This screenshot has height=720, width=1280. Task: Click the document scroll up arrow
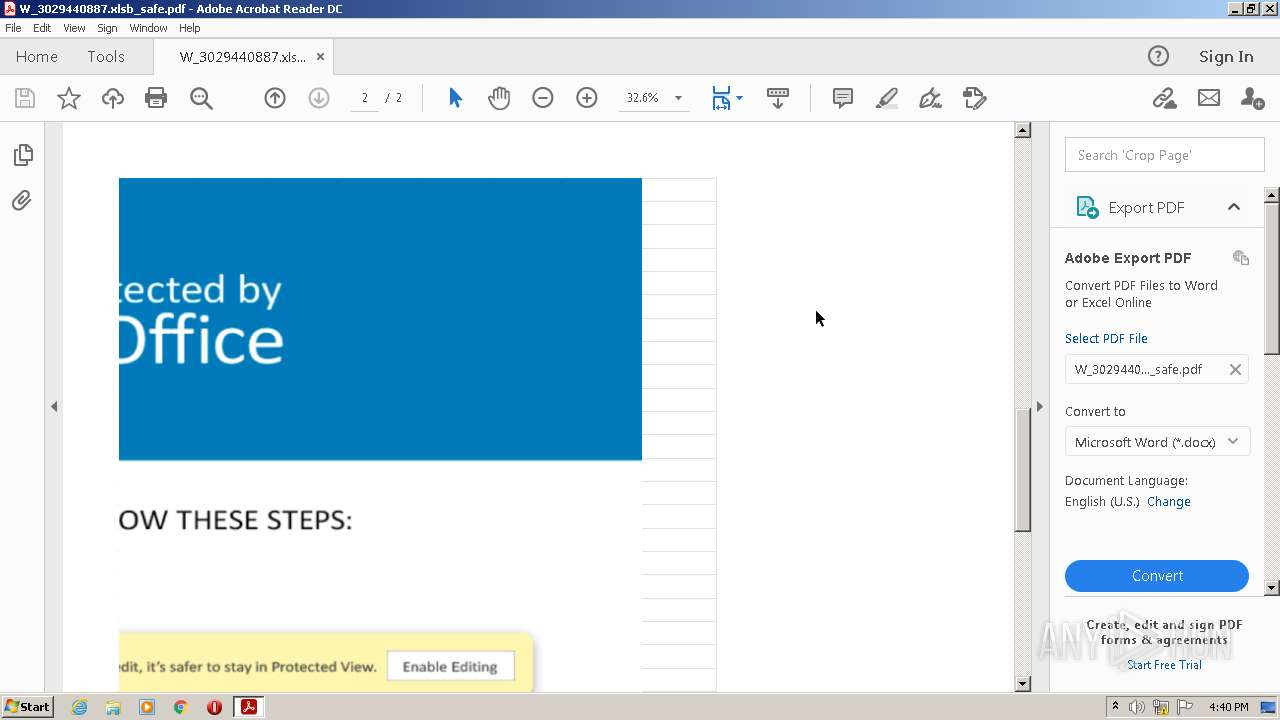1022,130
